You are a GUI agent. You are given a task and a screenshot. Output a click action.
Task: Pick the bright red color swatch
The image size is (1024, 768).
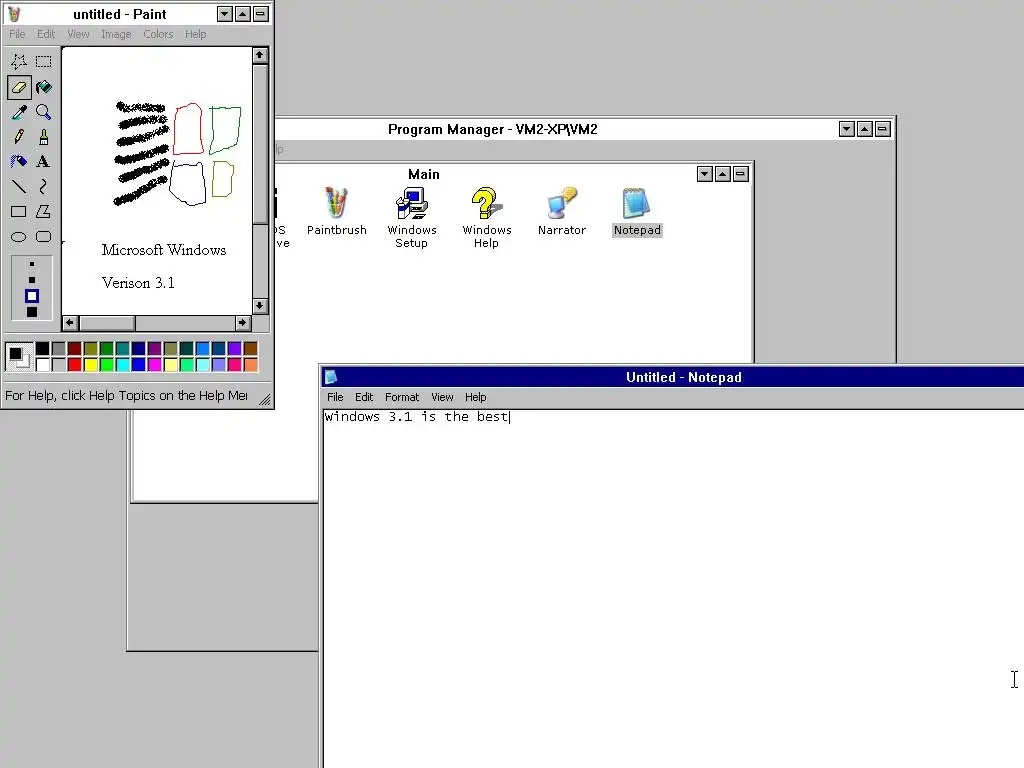coord(74,364)
